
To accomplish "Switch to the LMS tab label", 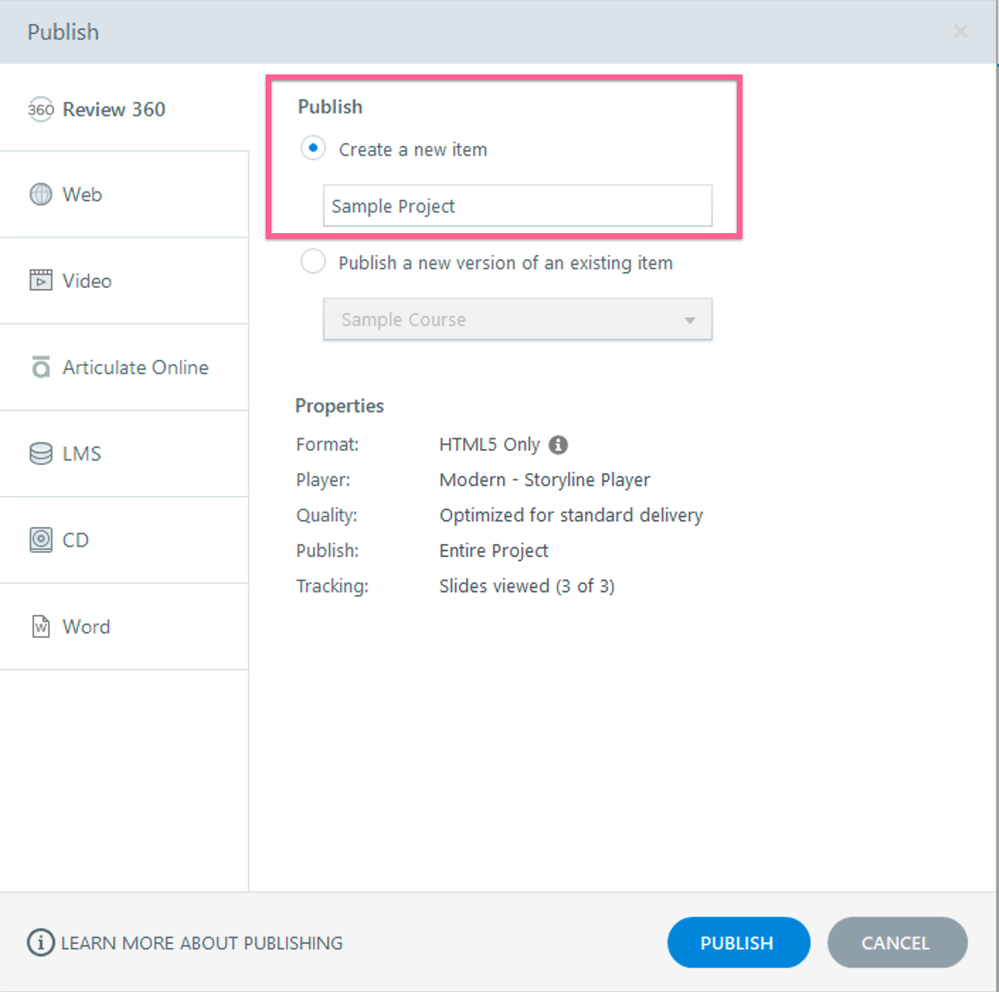I will pos(82,454).
